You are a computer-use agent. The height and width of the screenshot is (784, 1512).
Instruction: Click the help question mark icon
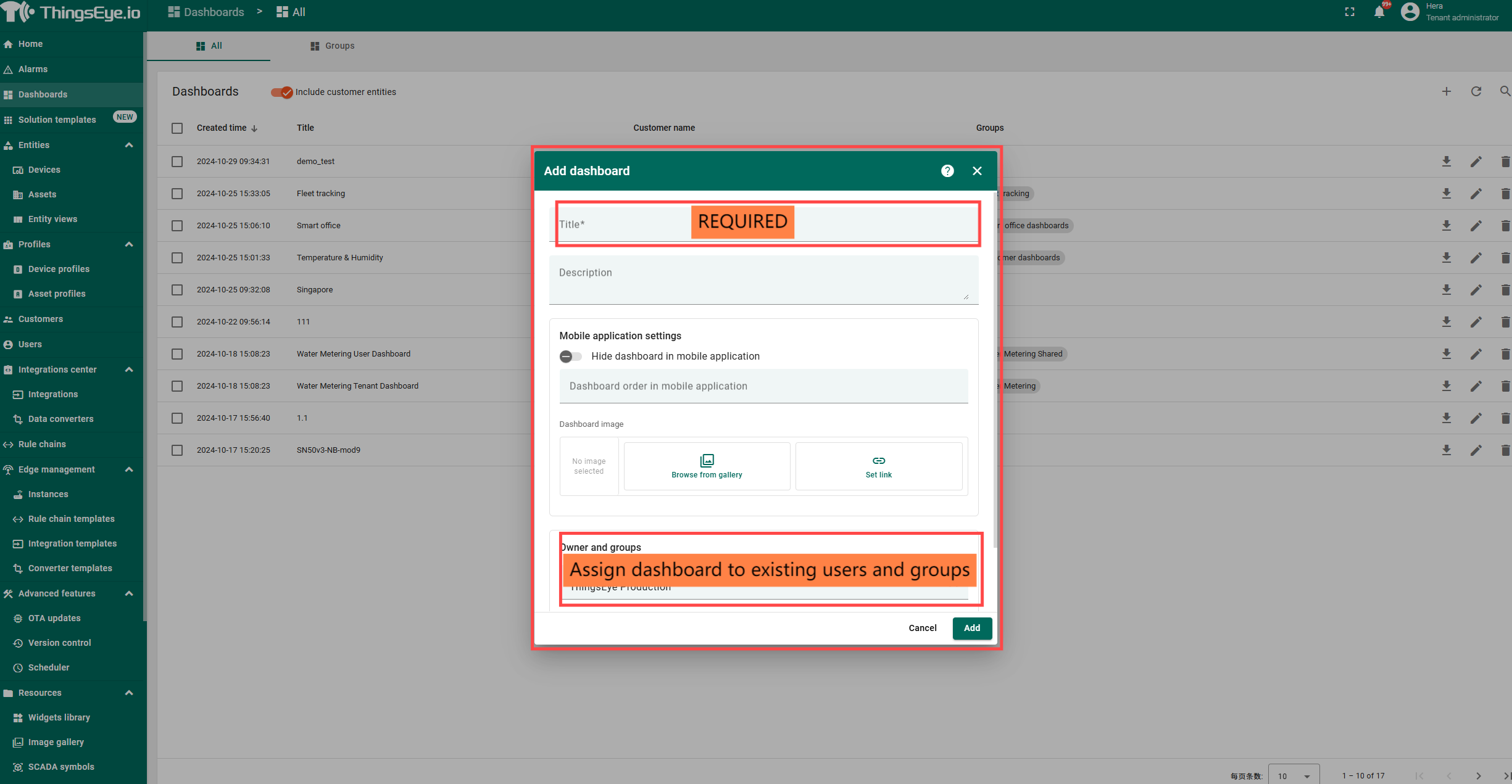click(x=947, y=171)
